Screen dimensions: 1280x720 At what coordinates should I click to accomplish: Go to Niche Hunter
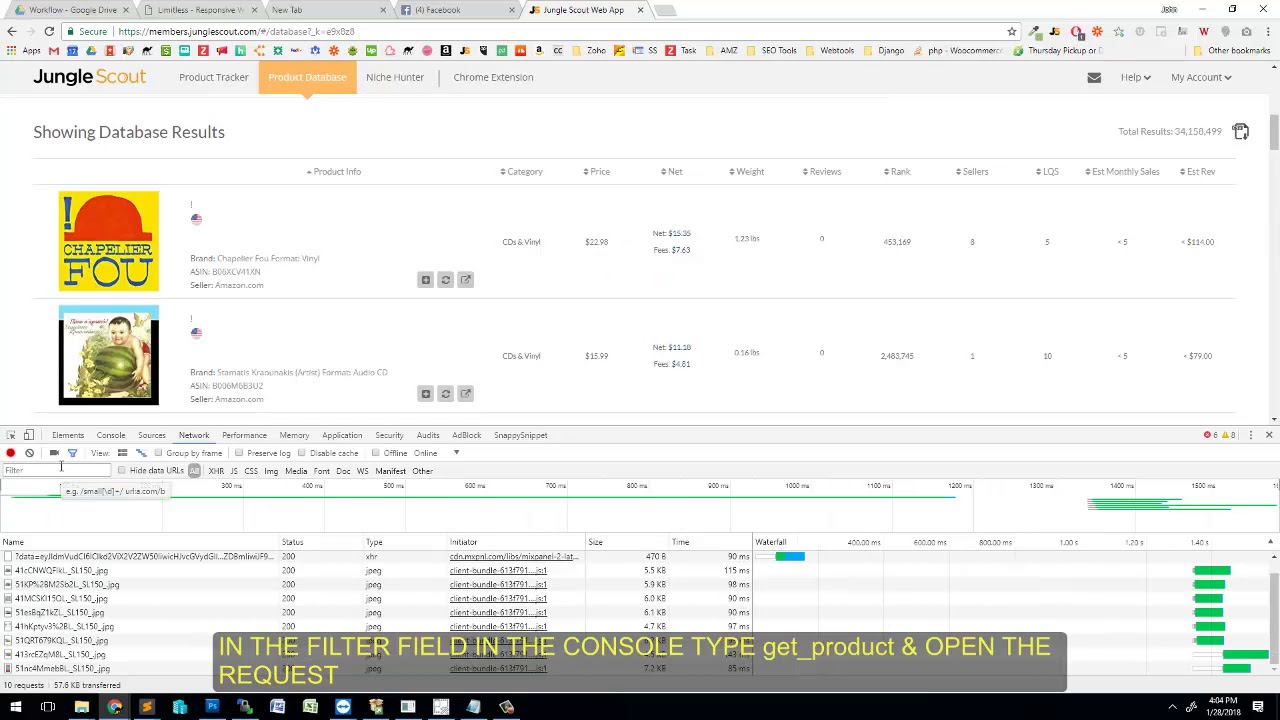coord(395,77)
